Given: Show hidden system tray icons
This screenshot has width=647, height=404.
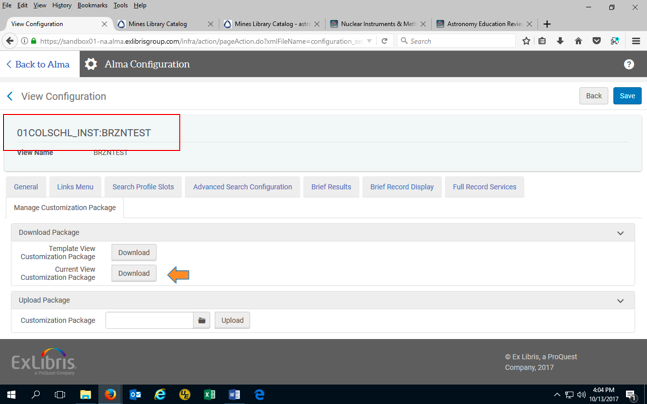Looking at the screenshot, I should tap(557, 395).
